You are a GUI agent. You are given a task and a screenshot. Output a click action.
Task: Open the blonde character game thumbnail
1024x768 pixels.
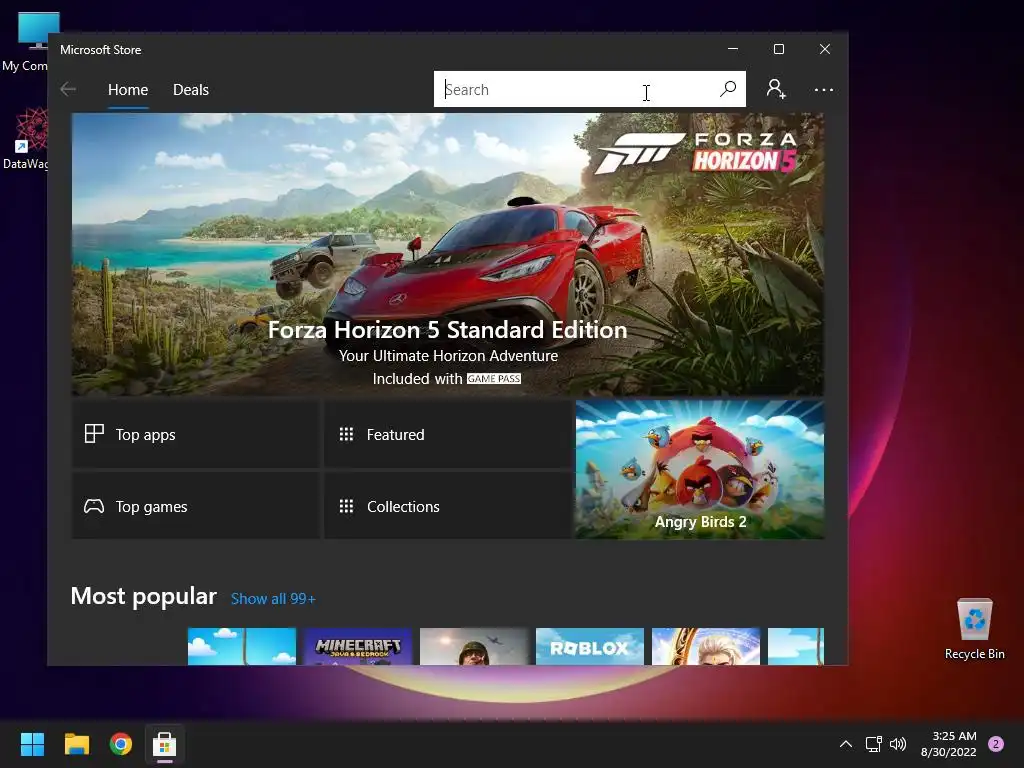coord(706,647)
